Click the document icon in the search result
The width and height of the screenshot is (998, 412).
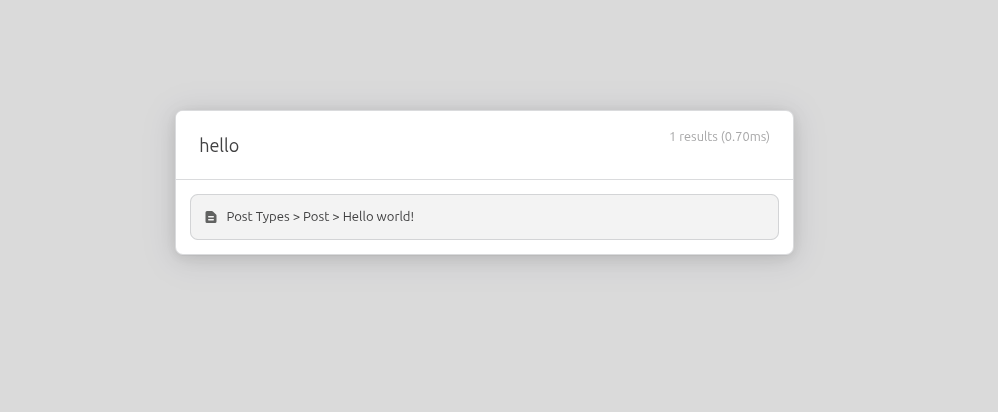[x=211, y=217]
